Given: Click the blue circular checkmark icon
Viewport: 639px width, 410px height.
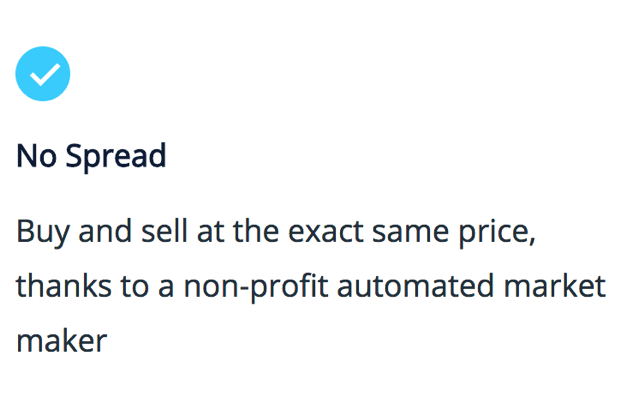Looking at the screenshot, I should pyautogui.click(x=43, y=74).
